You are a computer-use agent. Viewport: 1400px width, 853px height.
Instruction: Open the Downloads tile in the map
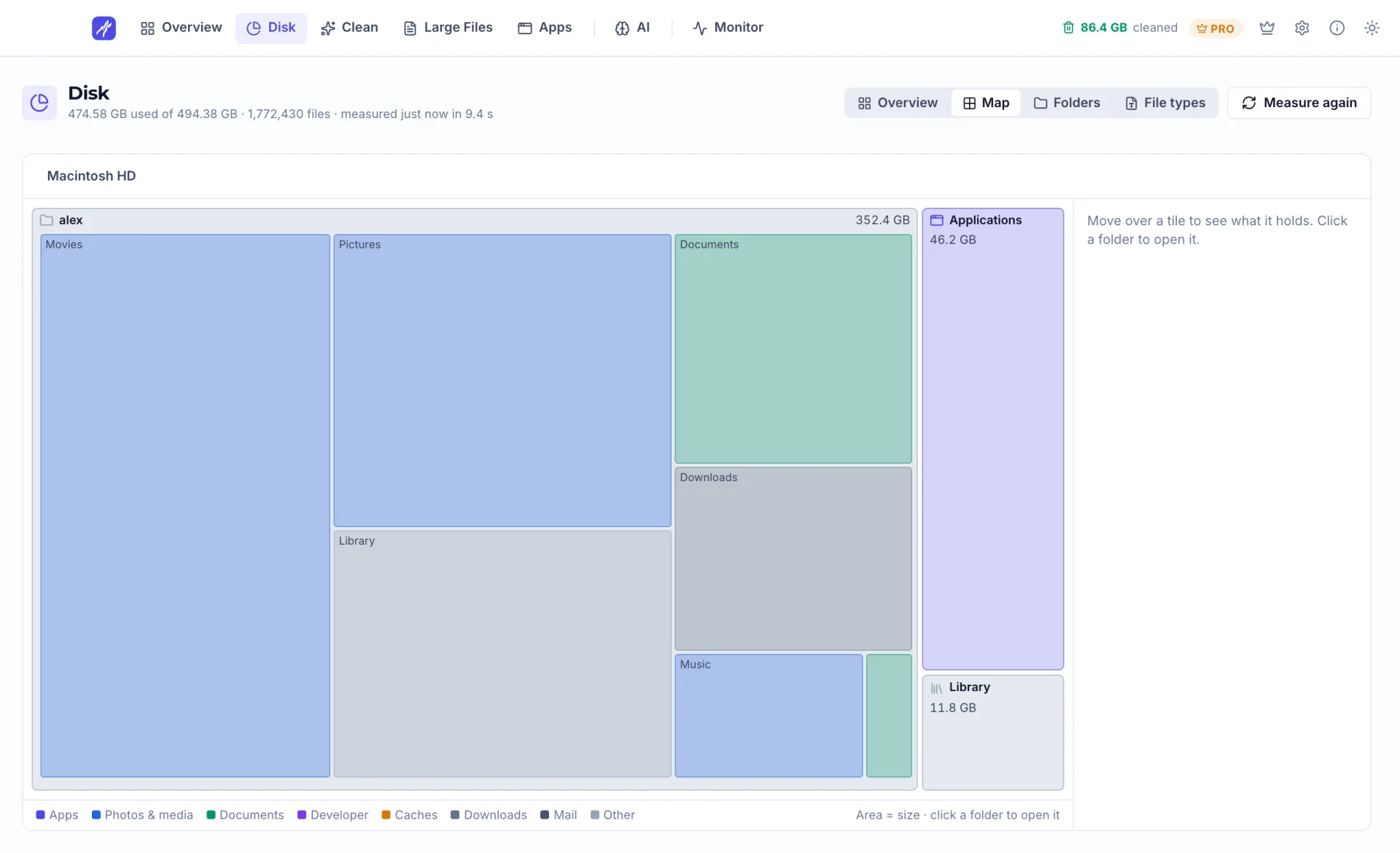coord(793,558)
